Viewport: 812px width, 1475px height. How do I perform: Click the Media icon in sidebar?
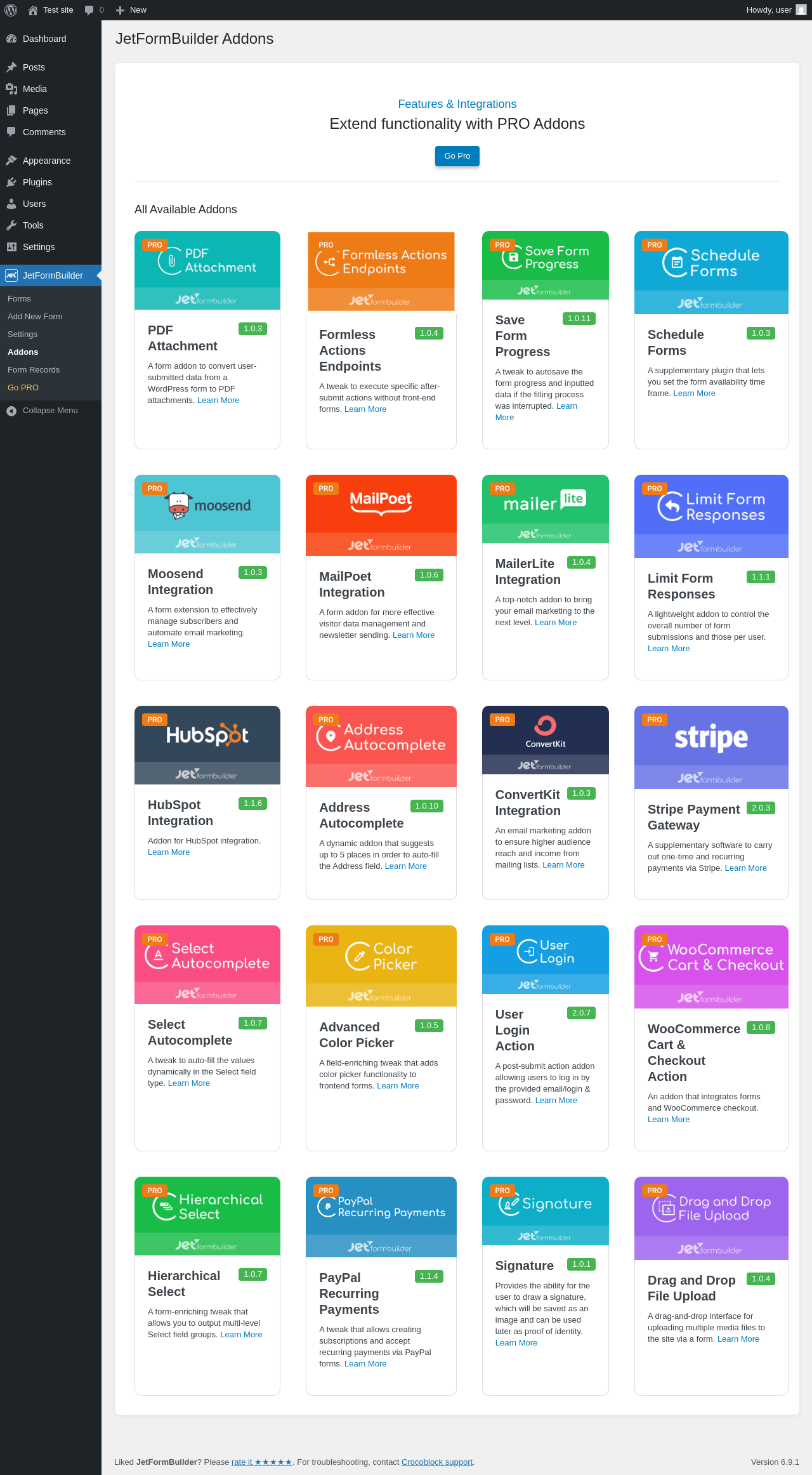point(11,89)
